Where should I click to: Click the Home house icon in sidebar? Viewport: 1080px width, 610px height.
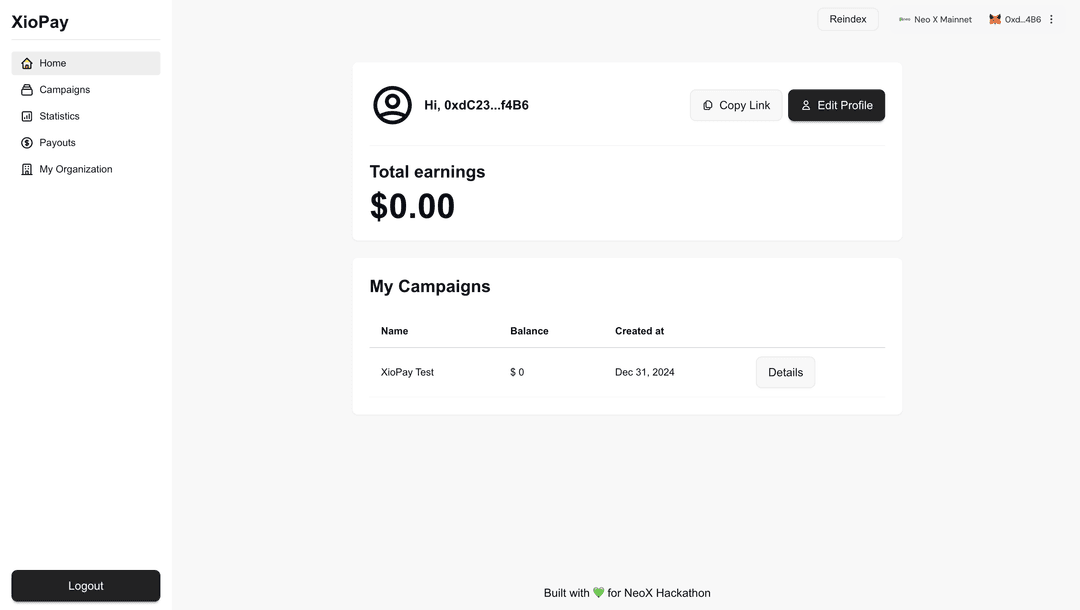point(27,63)
